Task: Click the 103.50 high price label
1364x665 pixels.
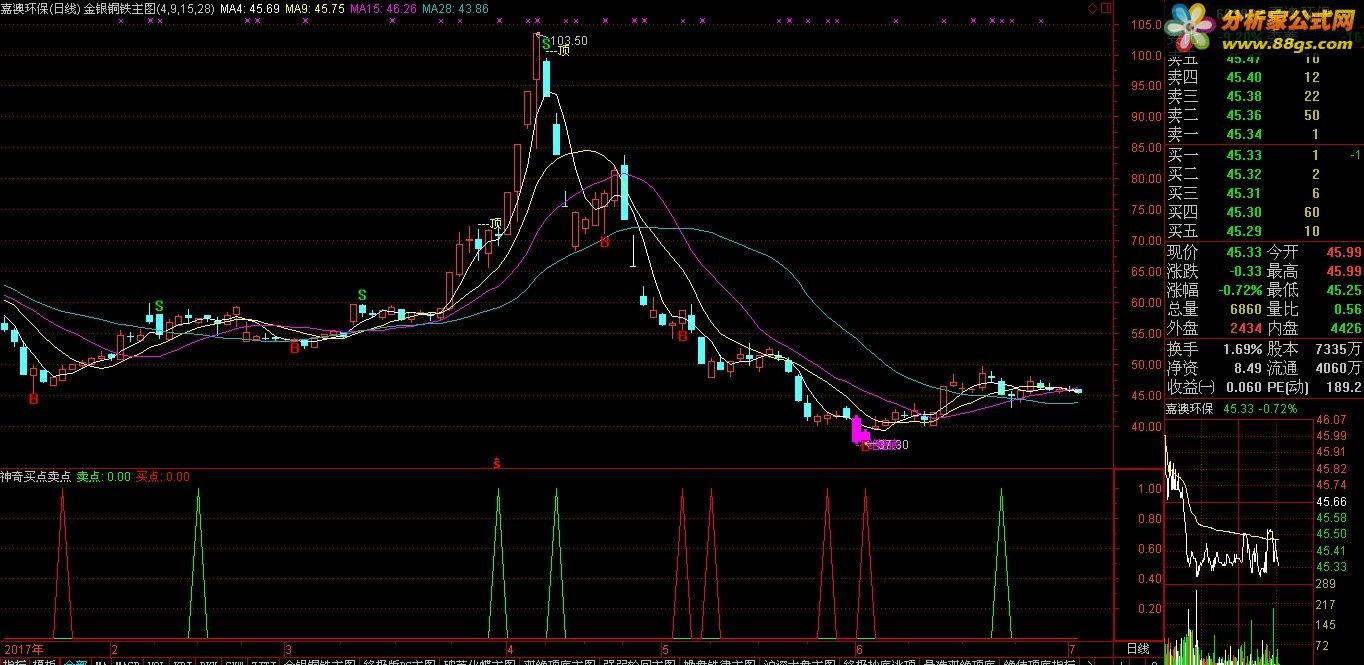Action: [x=569, y=41]
